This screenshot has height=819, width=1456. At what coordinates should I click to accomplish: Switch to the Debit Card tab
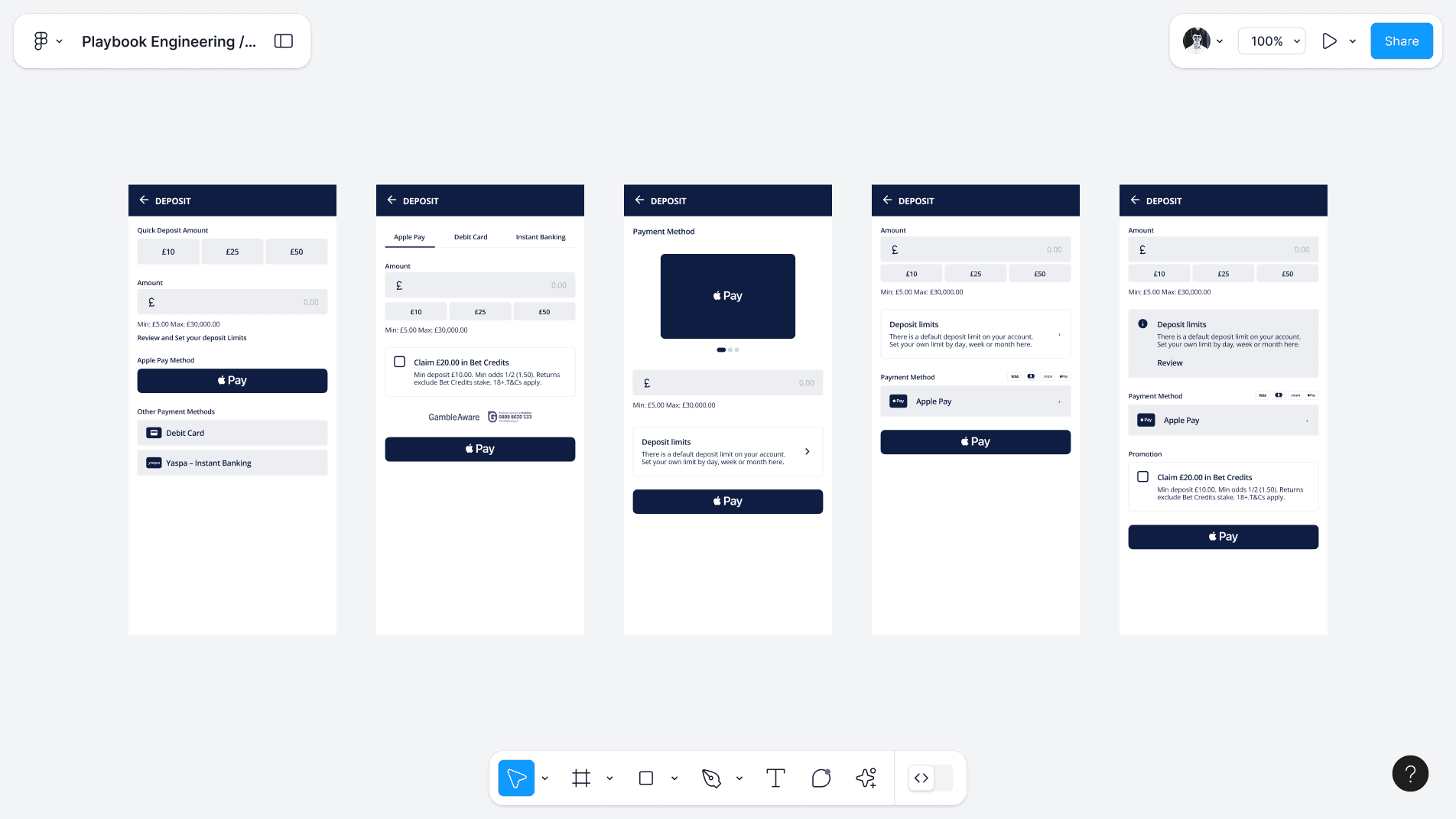click(470, 237)
